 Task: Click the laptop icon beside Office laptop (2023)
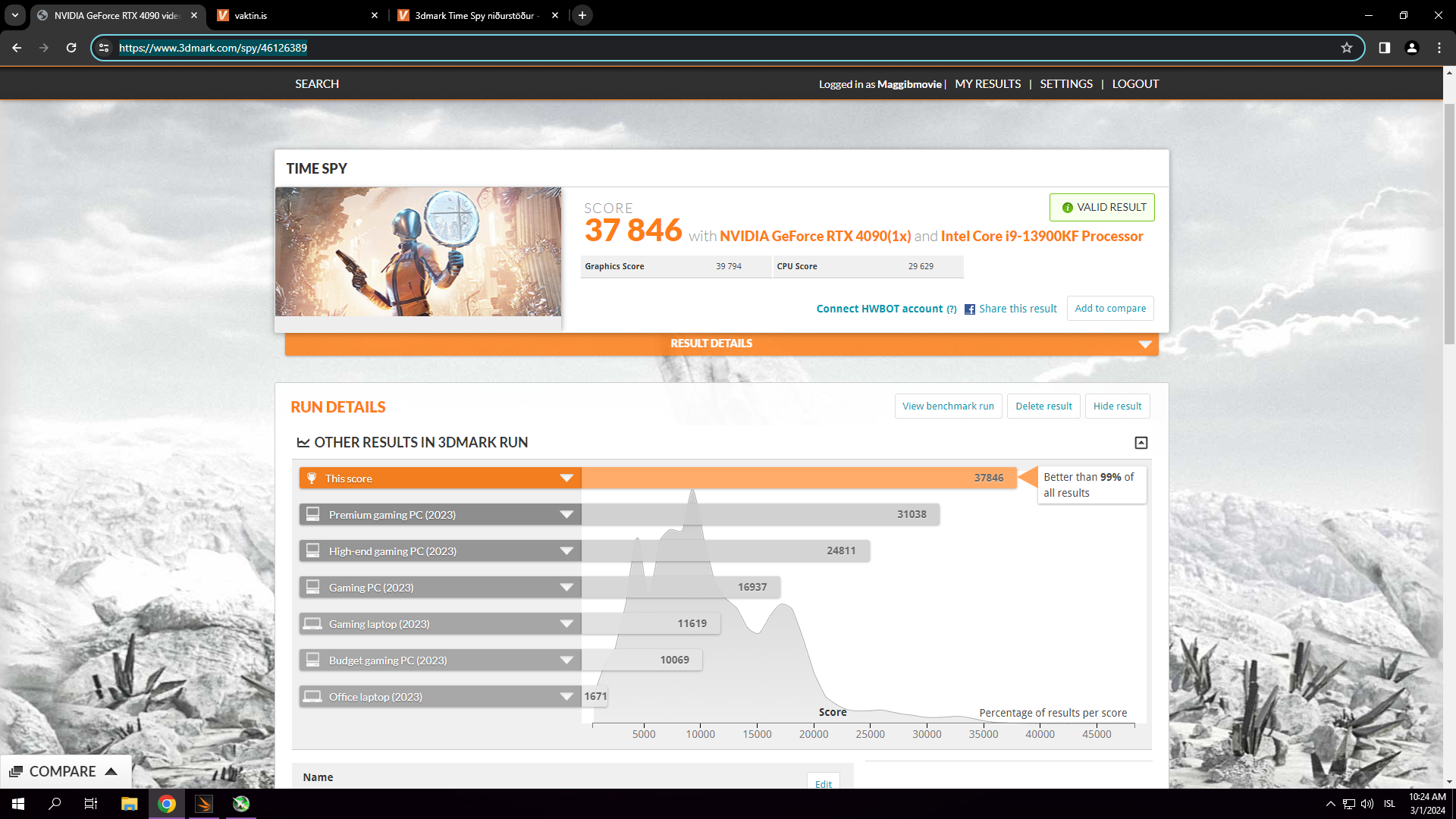[312, 696]
